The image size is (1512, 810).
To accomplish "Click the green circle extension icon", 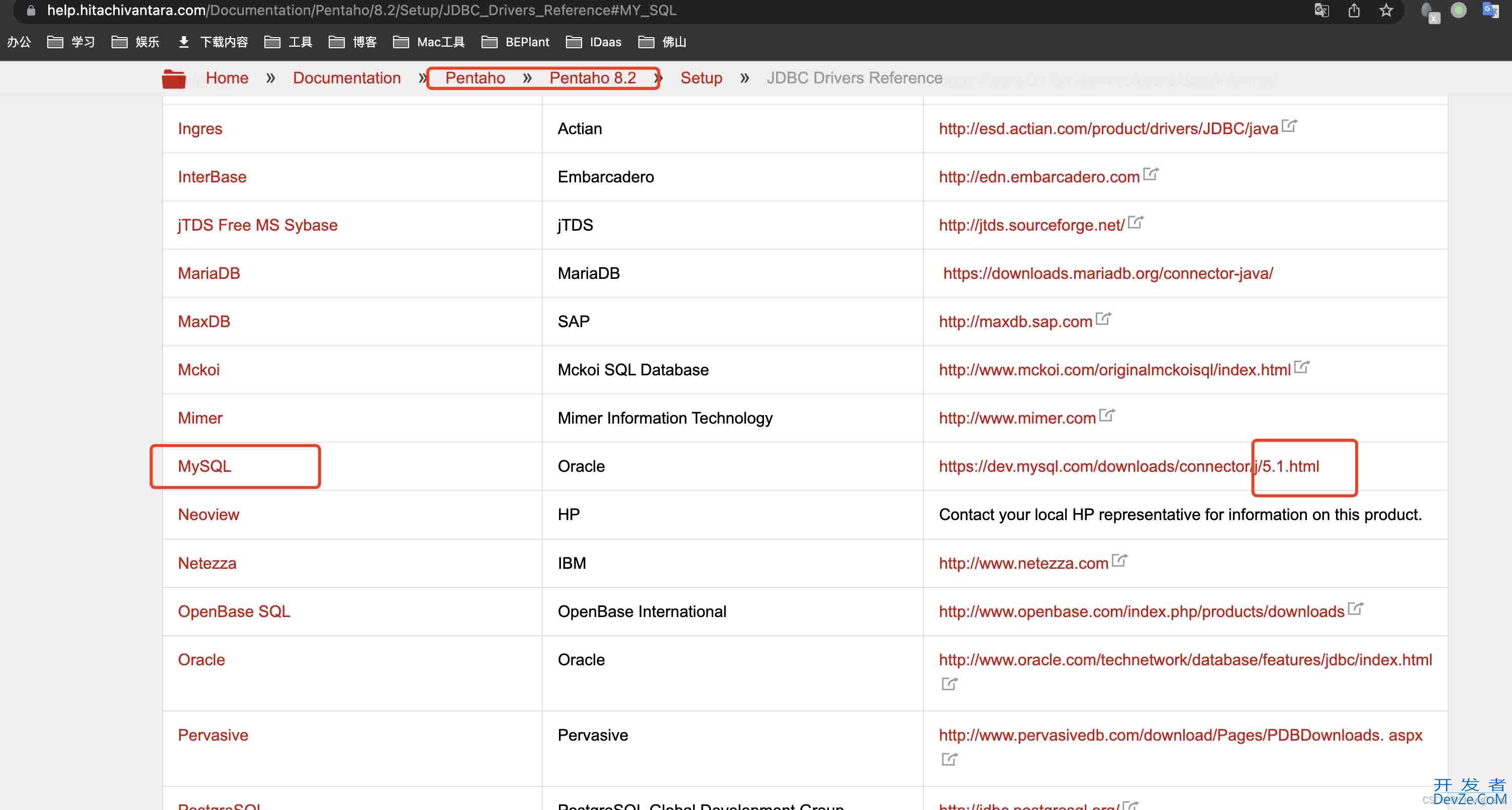I will (x=1458, y=11).
